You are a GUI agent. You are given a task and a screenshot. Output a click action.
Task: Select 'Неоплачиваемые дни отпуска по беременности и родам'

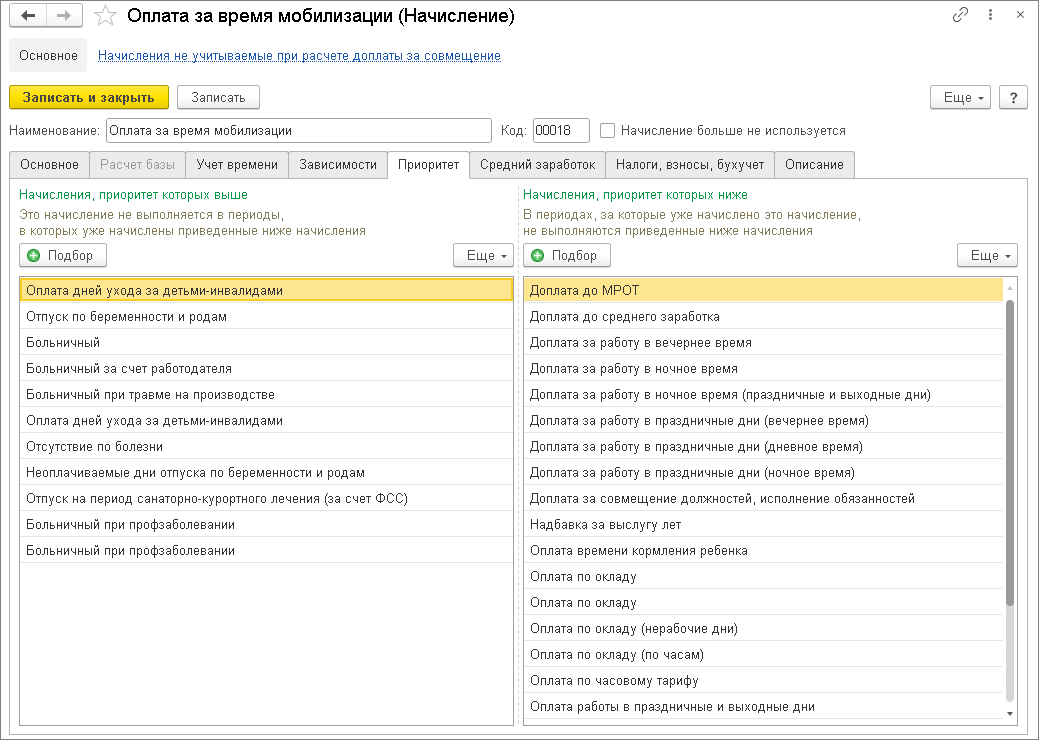point(266,472)
